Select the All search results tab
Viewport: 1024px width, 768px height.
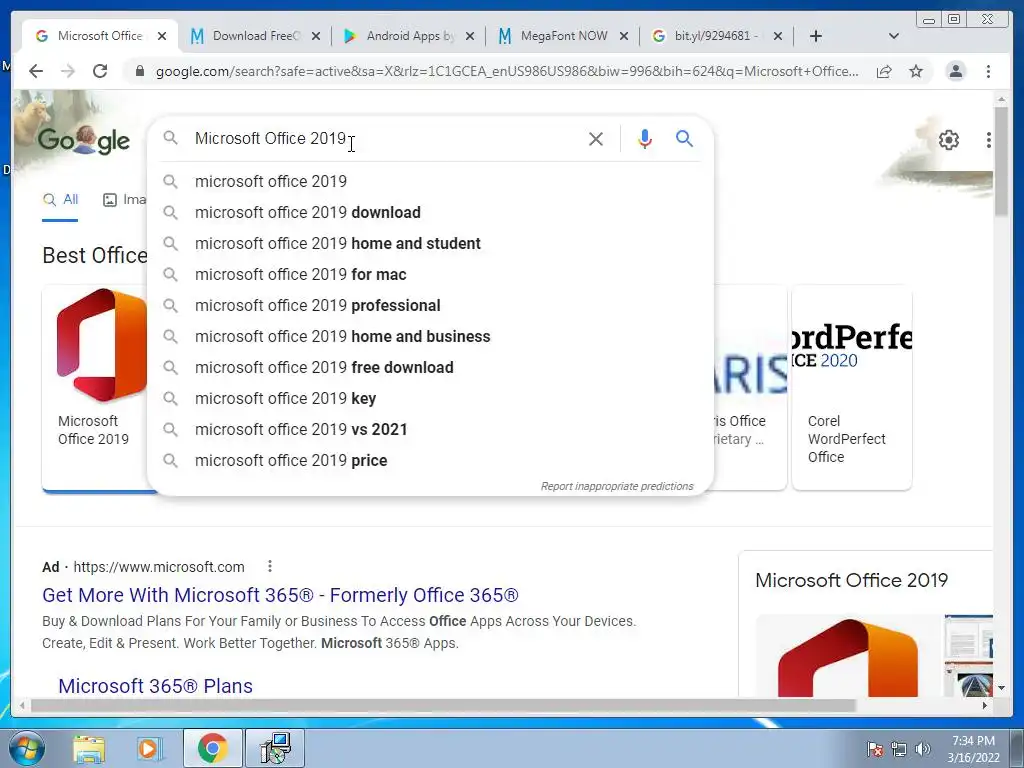(x=60, y=200)
